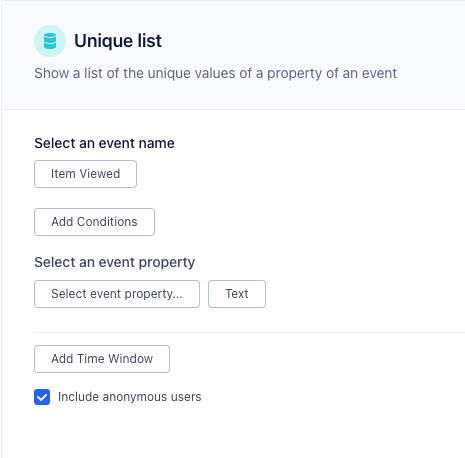Add a time window restriction
The height and width of the screenshot is (458, 465).
[x=102, y=359]
